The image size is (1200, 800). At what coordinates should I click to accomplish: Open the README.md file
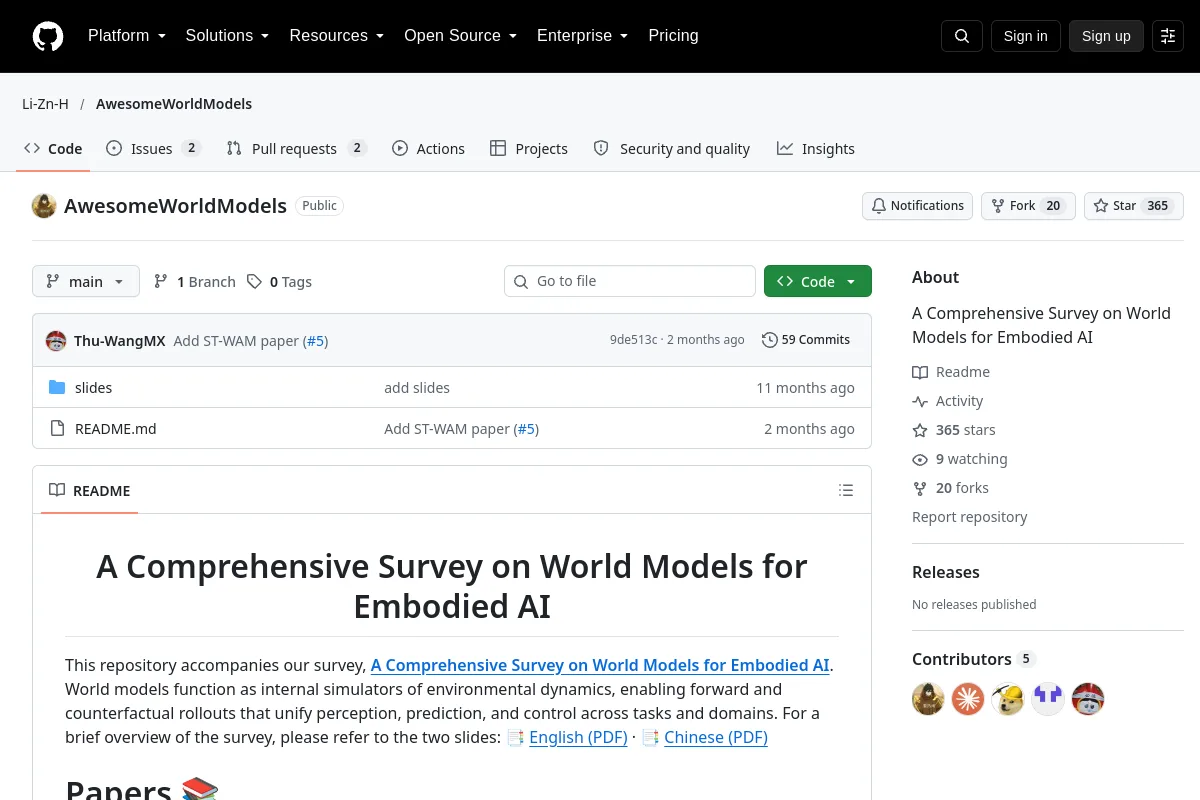pos(116,429)
